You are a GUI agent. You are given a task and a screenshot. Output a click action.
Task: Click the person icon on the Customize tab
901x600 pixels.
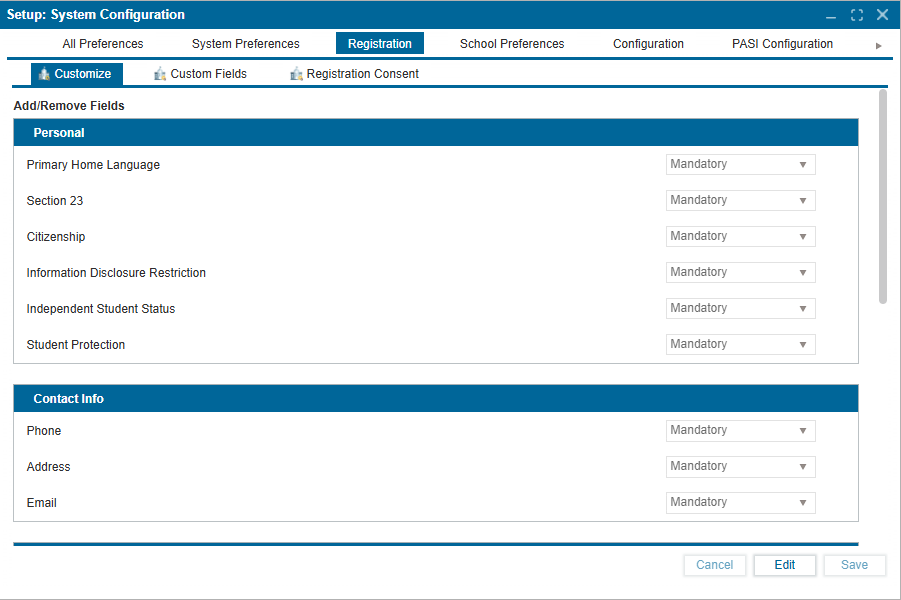44,73
